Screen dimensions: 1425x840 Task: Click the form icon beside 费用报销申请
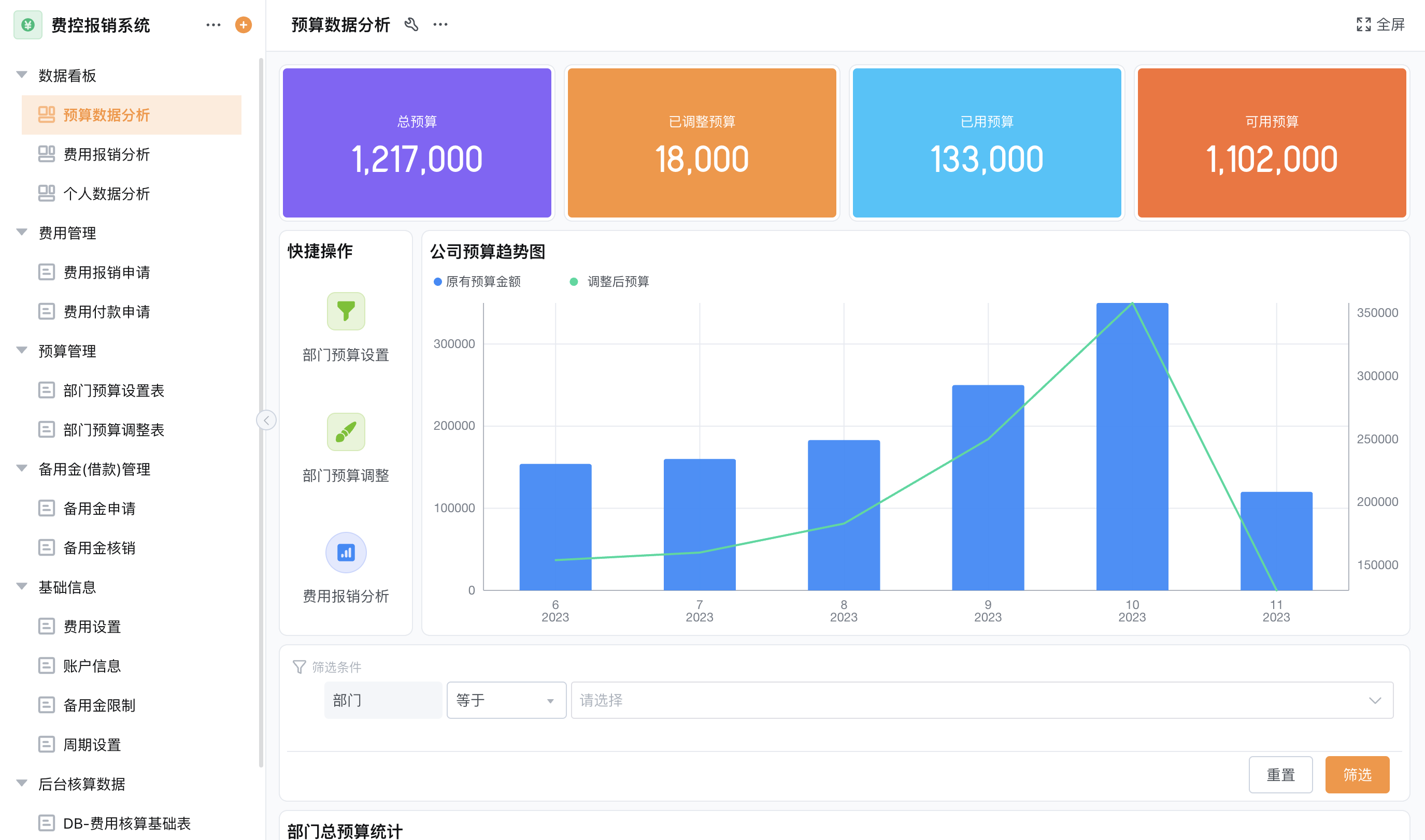point(47,272)
